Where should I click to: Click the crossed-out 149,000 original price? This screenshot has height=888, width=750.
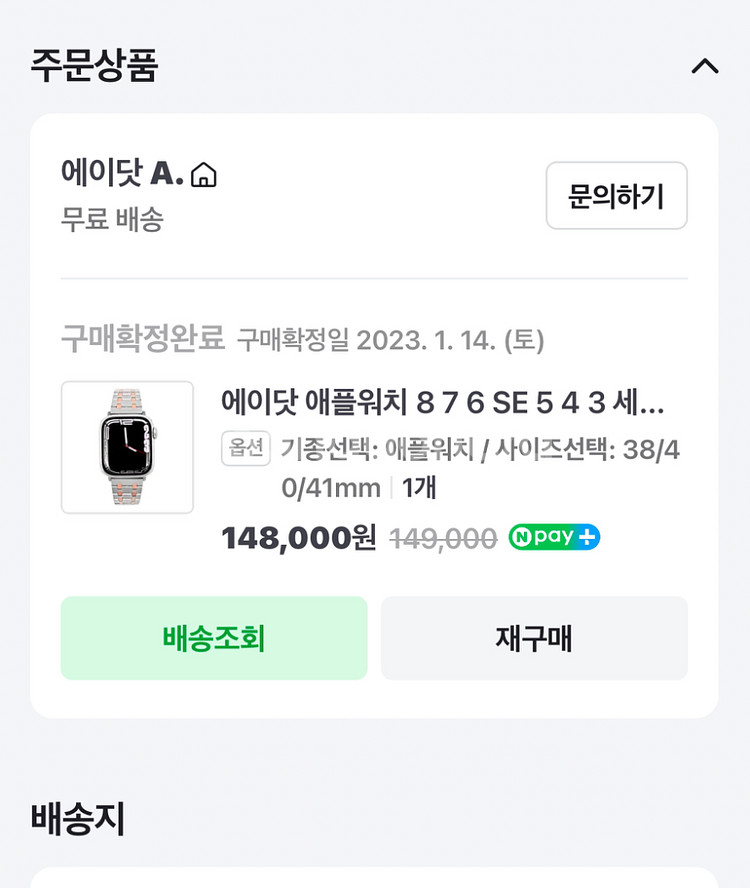[443, 539]
